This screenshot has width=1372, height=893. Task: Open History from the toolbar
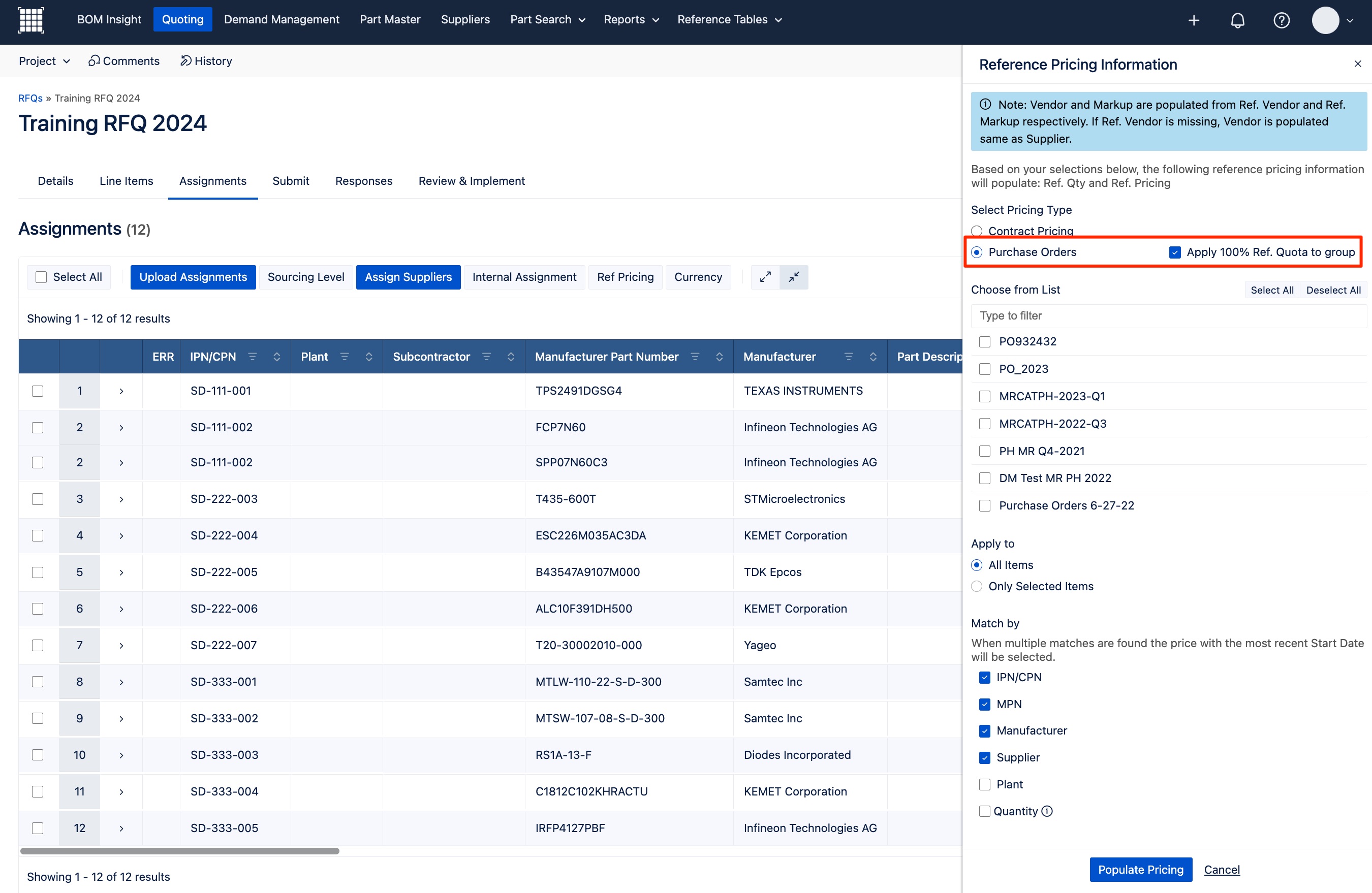pos(206,61)
